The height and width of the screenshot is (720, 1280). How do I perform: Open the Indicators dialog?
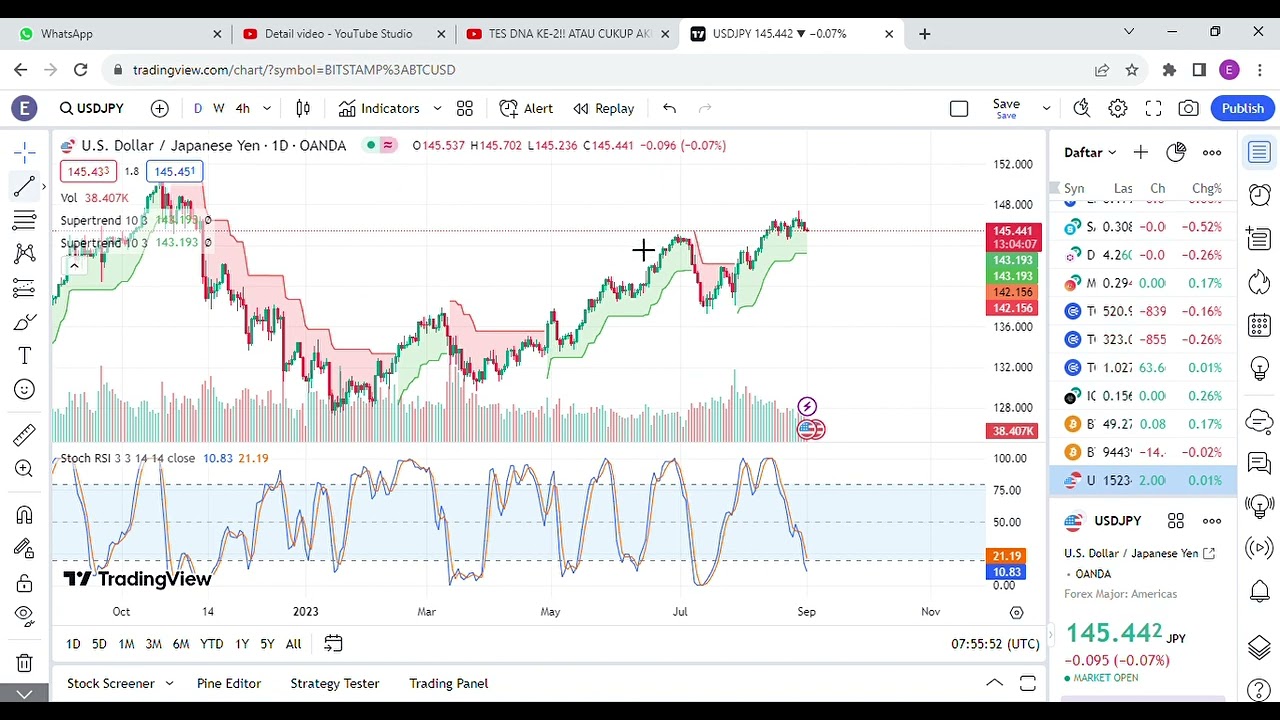coord(379,108)
